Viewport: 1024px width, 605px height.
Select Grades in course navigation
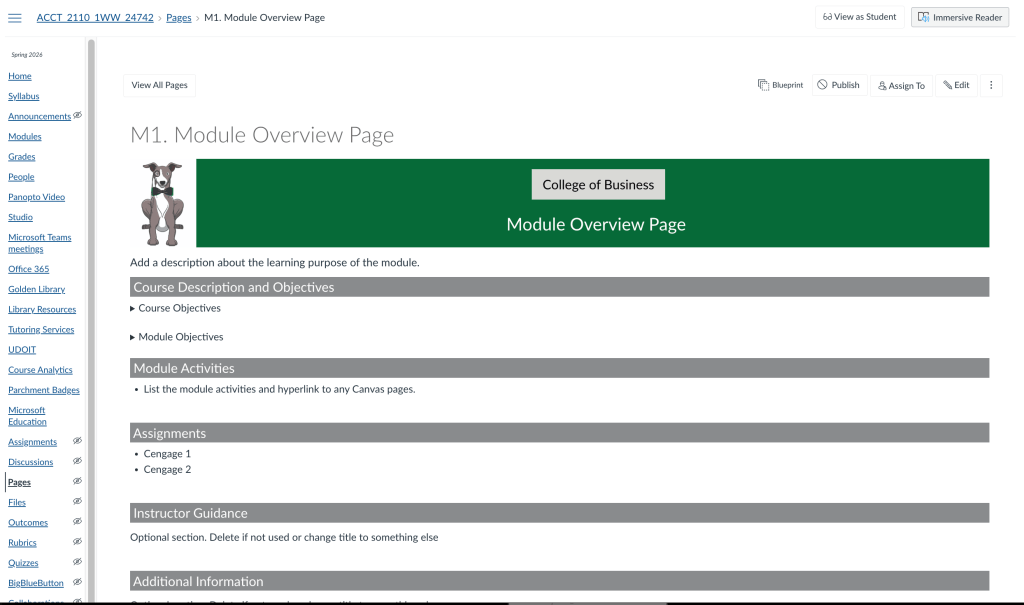[21, 156]
